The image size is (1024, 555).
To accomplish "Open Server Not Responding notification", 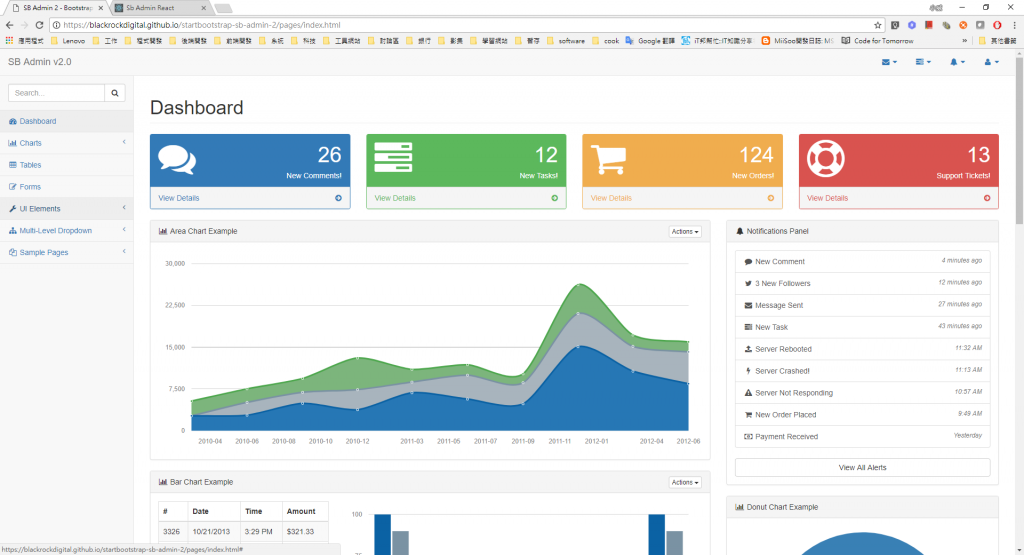I will coord(862,392).
